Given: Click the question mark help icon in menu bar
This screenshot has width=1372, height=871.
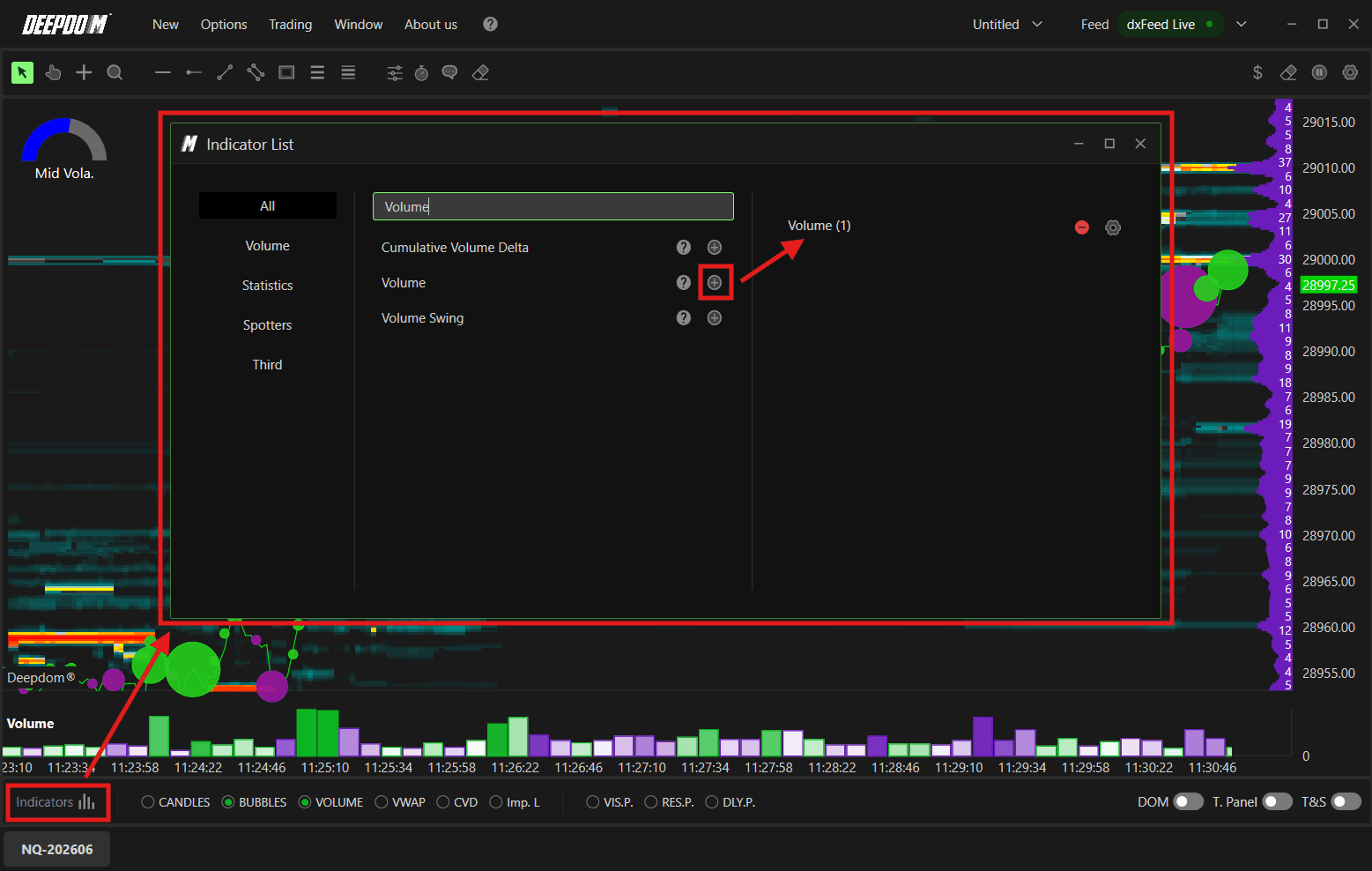Looking at the screenshot, I should tap(491, 25).
